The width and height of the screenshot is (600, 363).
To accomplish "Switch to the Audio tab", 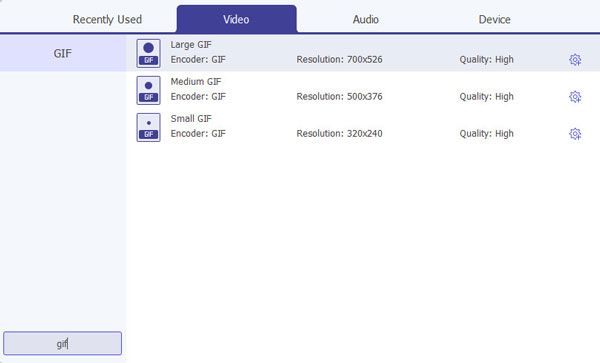I will coord(365,20).
